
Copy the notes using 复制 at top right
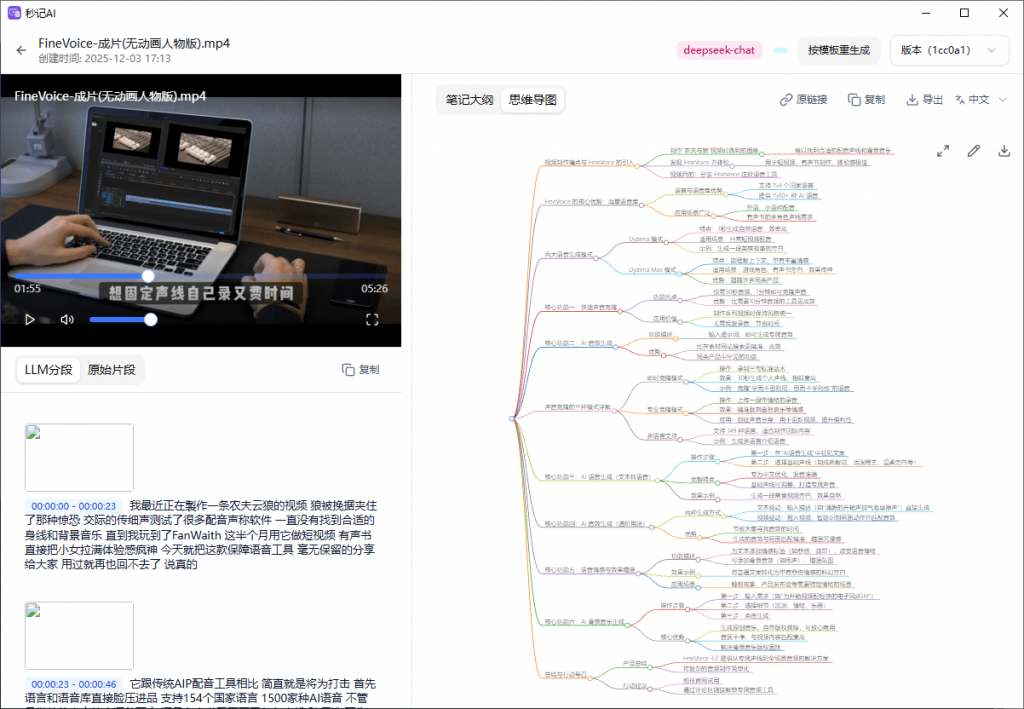(866, 100)
